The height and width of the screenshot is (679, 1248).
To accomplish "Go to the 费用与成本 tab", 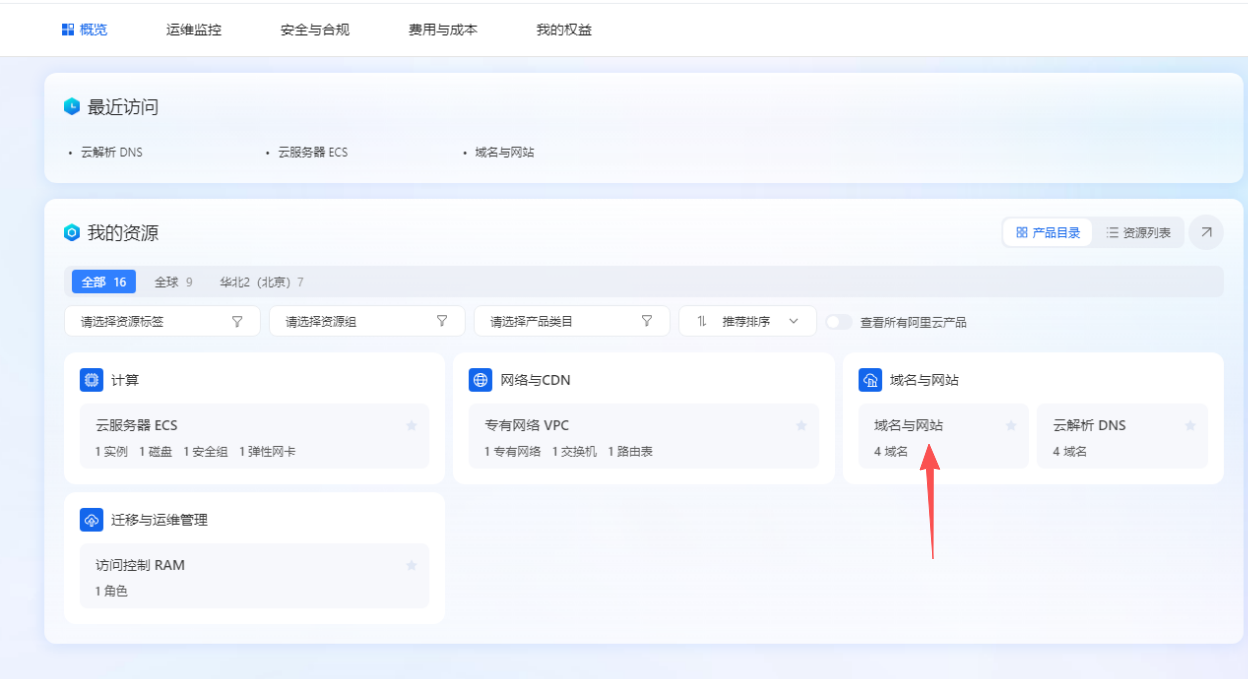I will point(442,30).
